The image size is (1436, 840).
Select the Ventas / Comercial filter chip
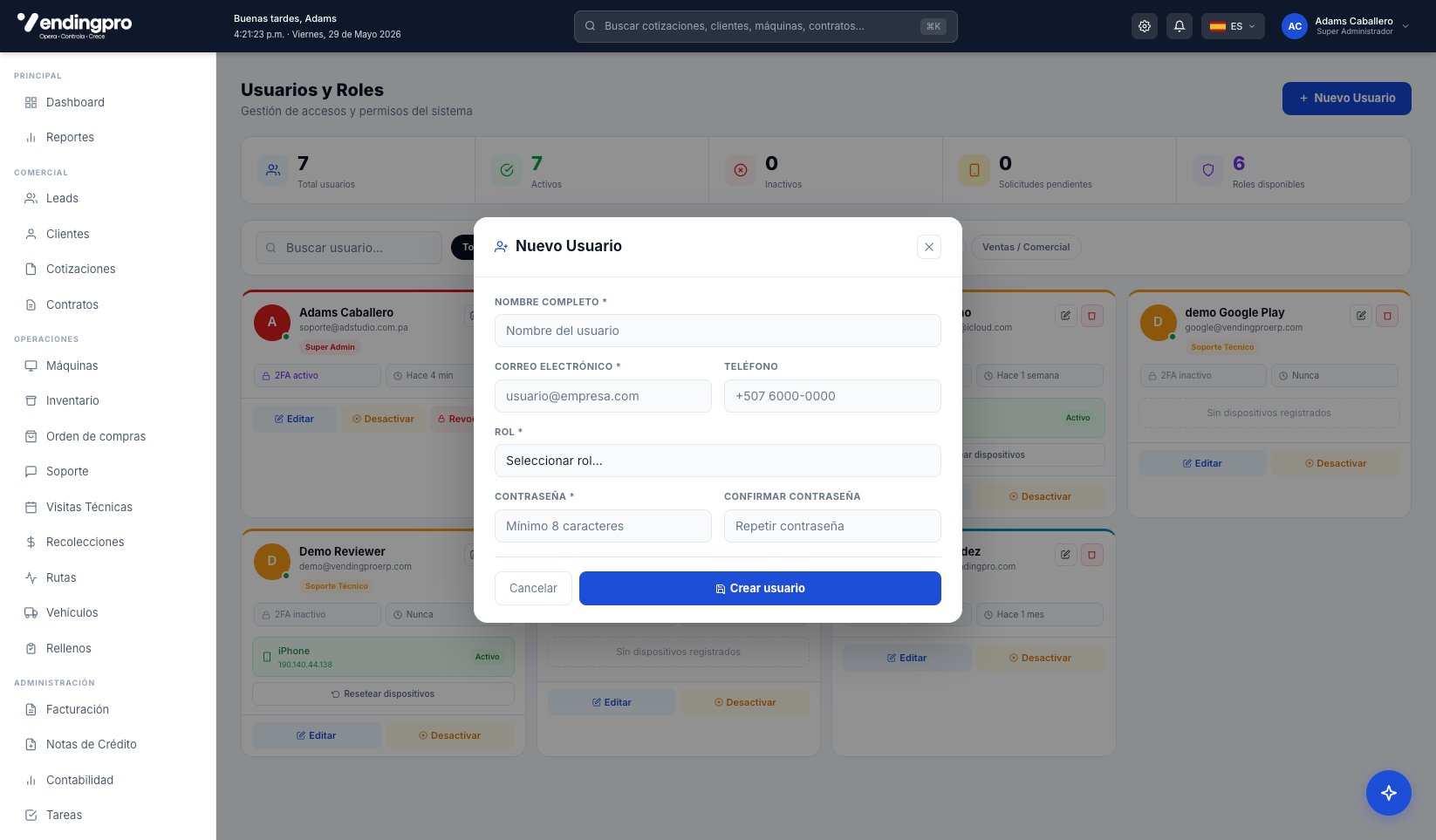coord(1026,247)
